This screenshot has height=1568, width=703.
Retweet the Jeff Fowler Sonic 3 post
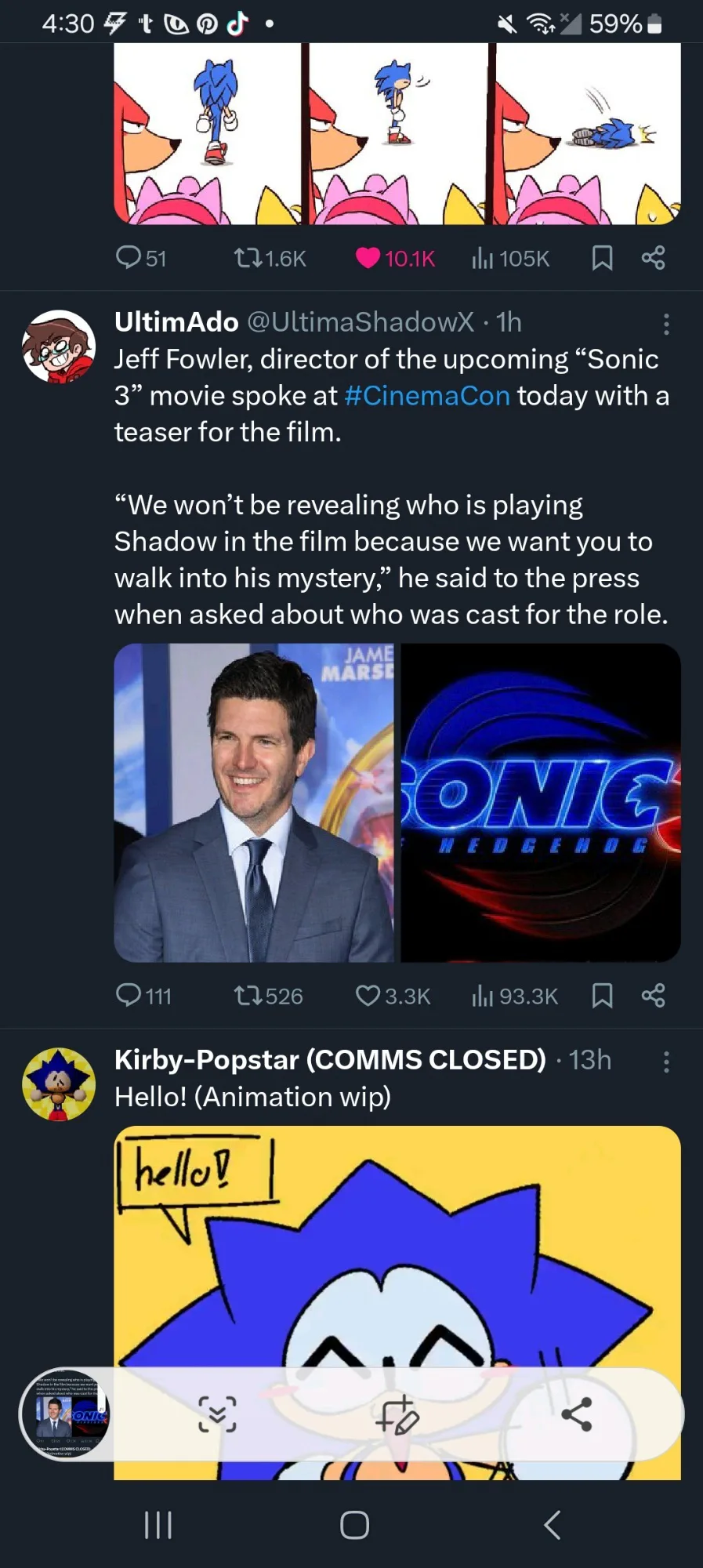pos(248,996)
